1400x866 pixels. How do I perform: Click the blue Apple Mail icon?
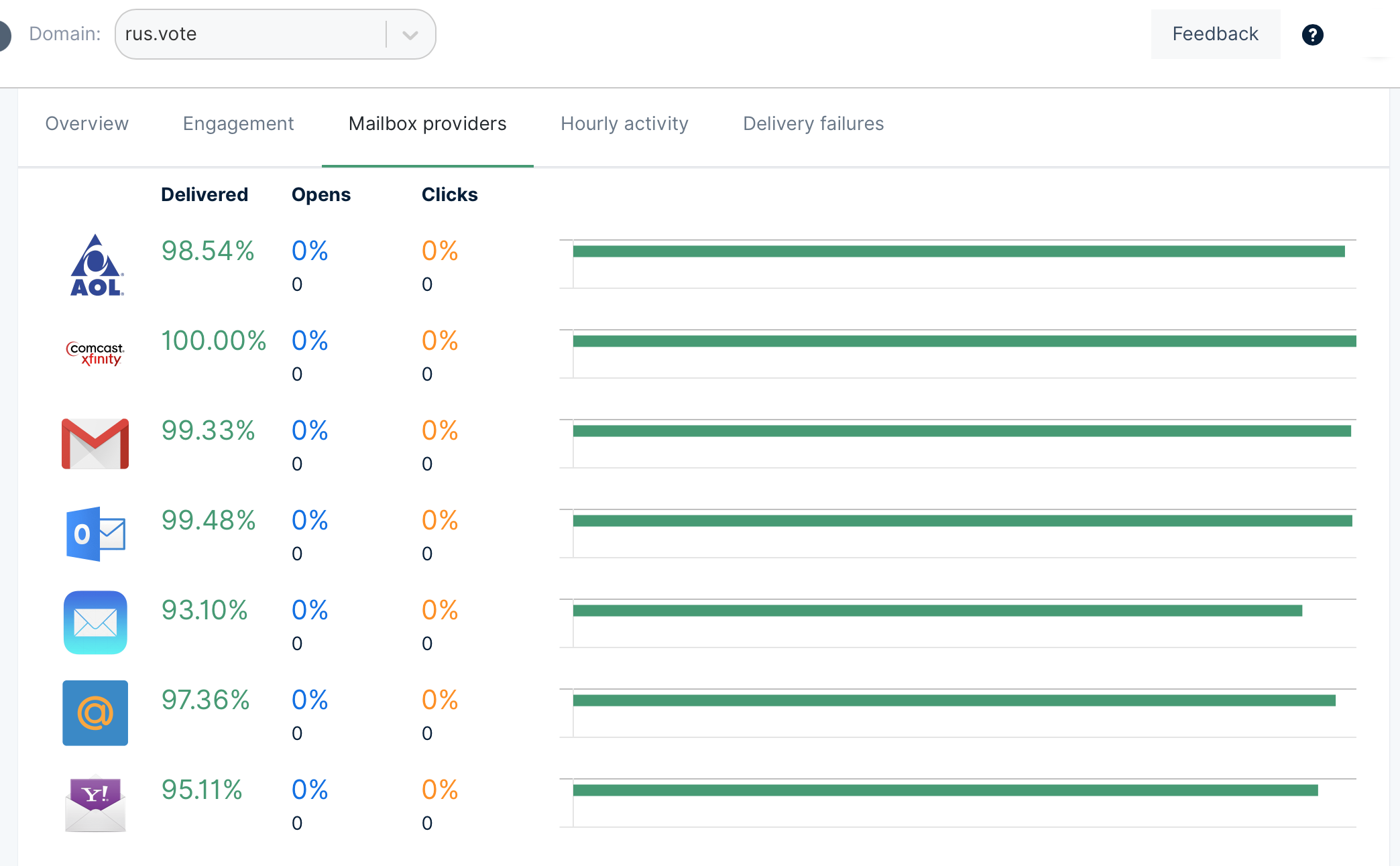(x=95, y=623)
